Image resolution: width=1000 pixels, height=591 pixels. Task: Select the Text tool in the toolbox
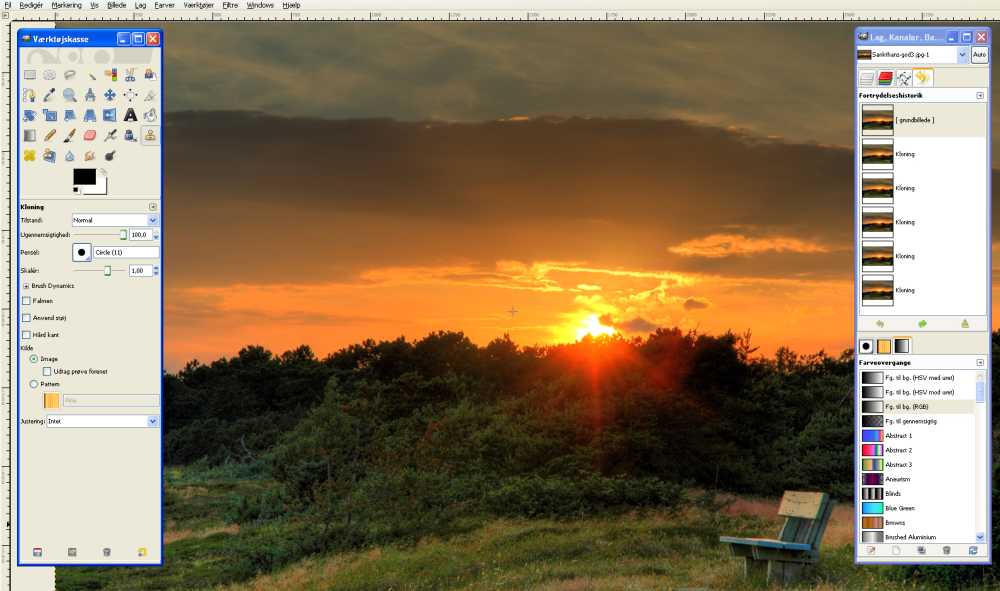tap(130, 115)
